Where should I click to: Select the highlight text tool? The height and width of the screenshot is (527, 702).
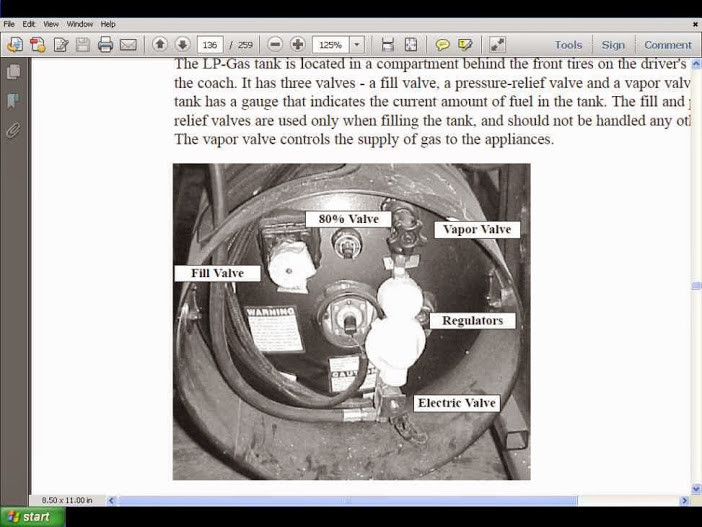(x=465, y=45)
